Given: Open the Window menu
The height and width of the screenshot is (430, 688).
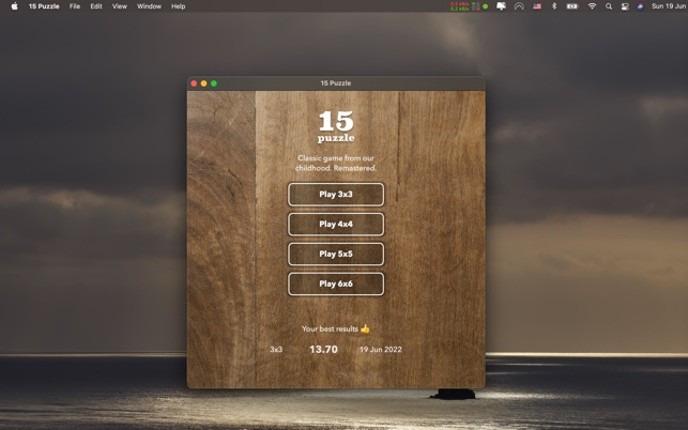Looking at the screenshot, I should pyautogui.click(x=149, y=6).
